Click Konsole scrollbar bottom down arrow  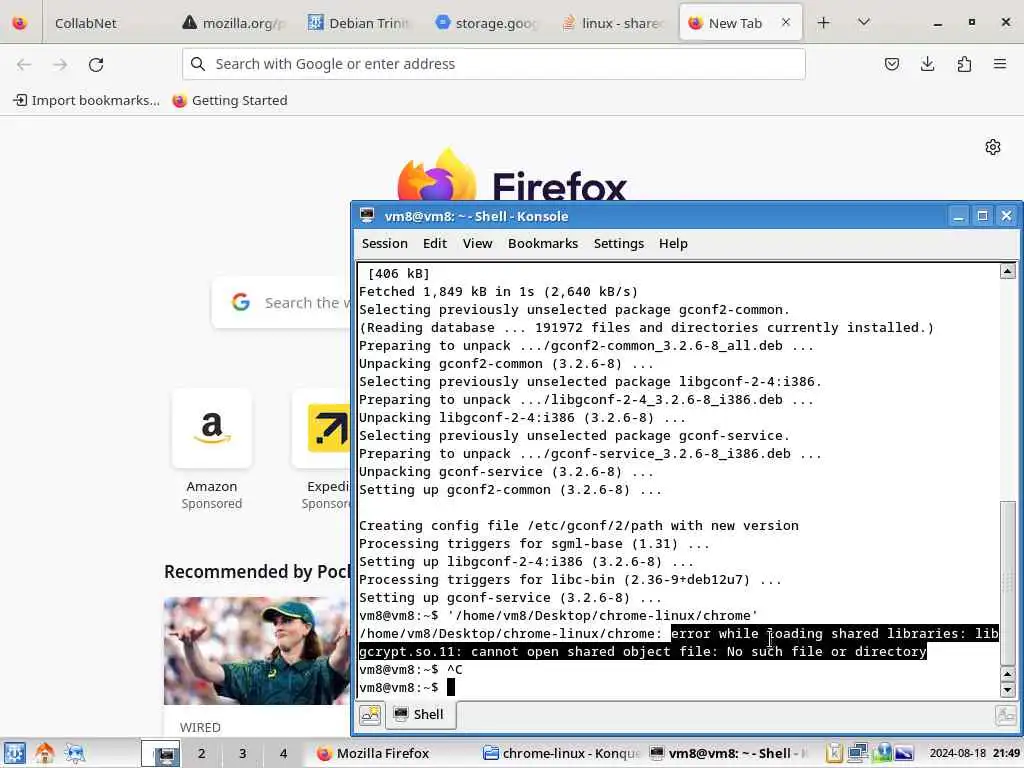click(x=1008, y=690)
